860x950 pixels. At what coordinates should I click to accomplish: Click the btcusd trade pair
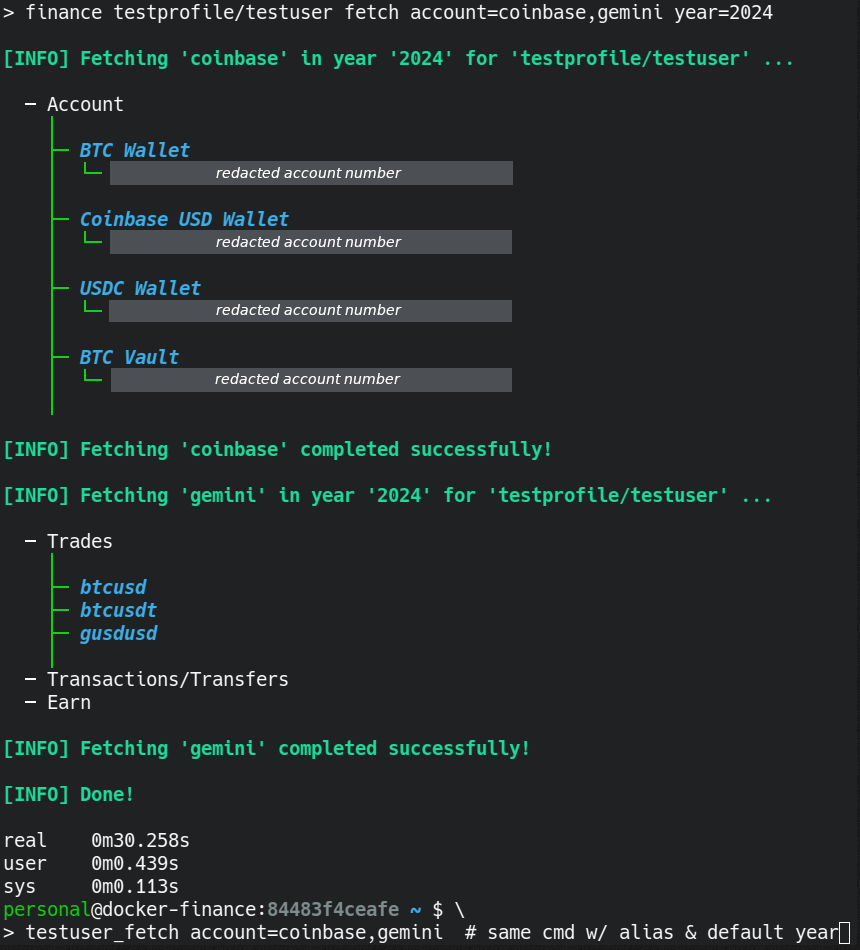point(113,587)
